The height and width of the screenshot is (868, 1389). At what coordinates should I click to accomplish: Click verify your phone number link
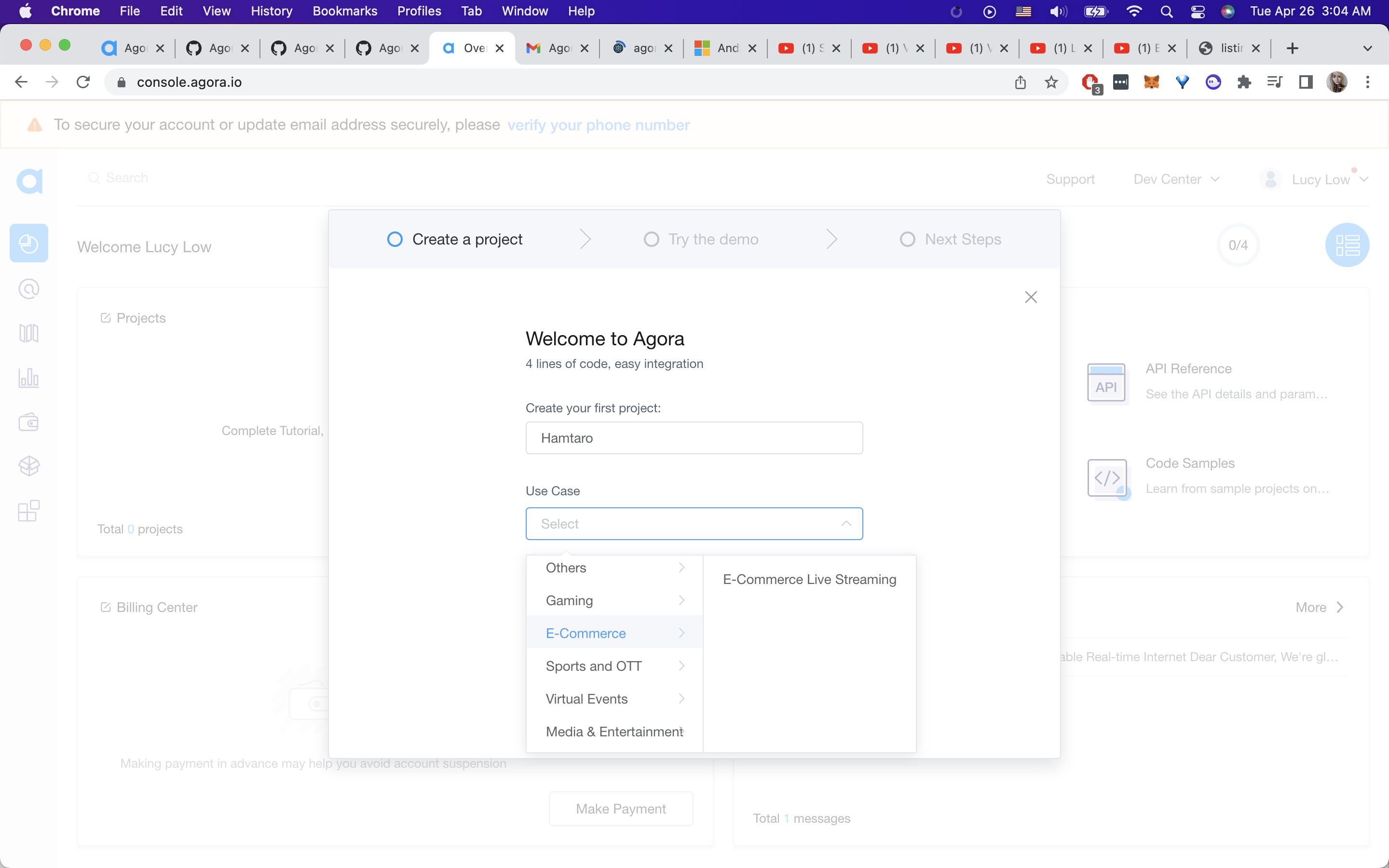pos(598,125)
